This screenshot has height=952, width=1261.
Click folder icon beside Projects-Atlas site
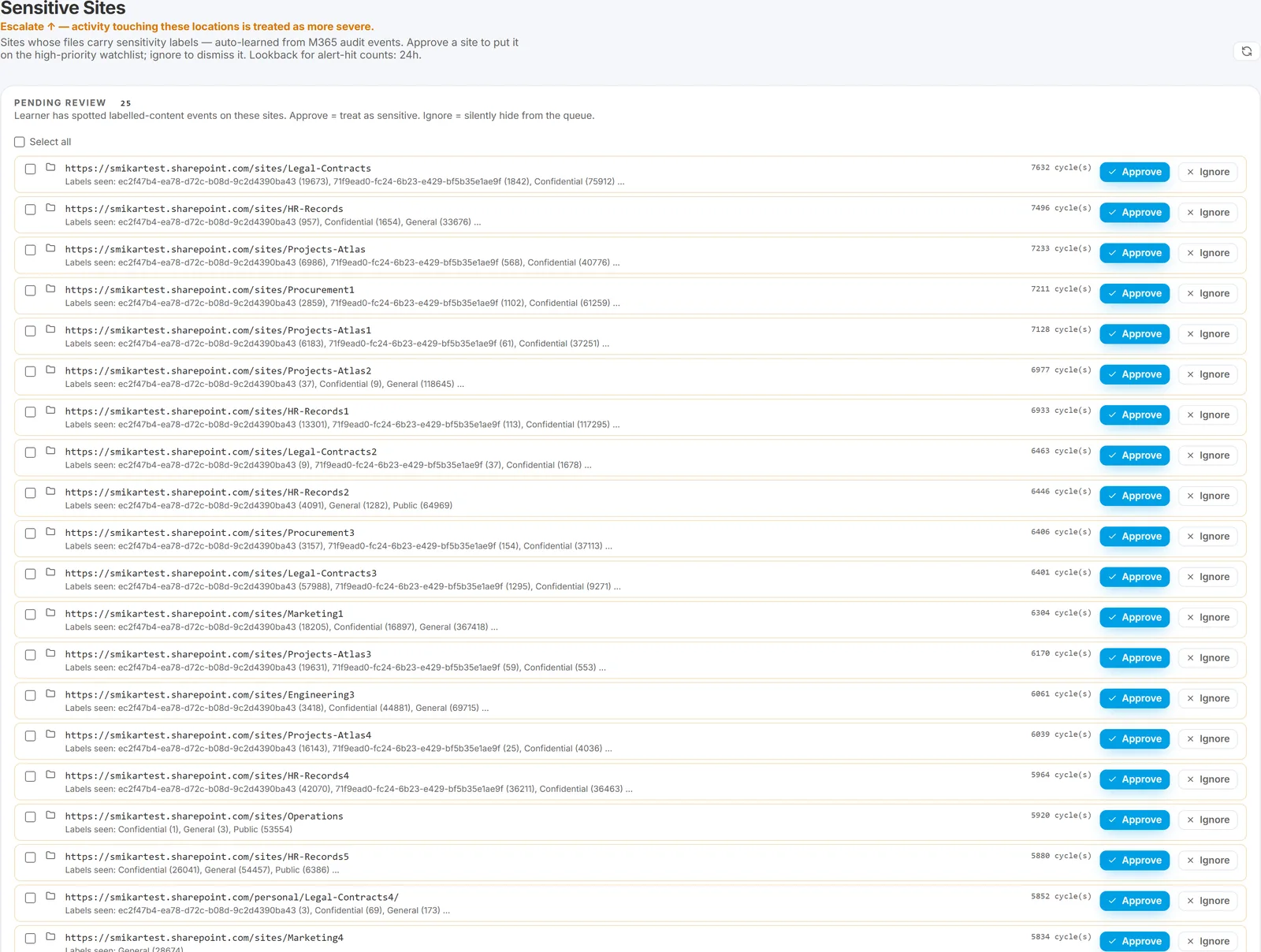(x=50, y=248)
